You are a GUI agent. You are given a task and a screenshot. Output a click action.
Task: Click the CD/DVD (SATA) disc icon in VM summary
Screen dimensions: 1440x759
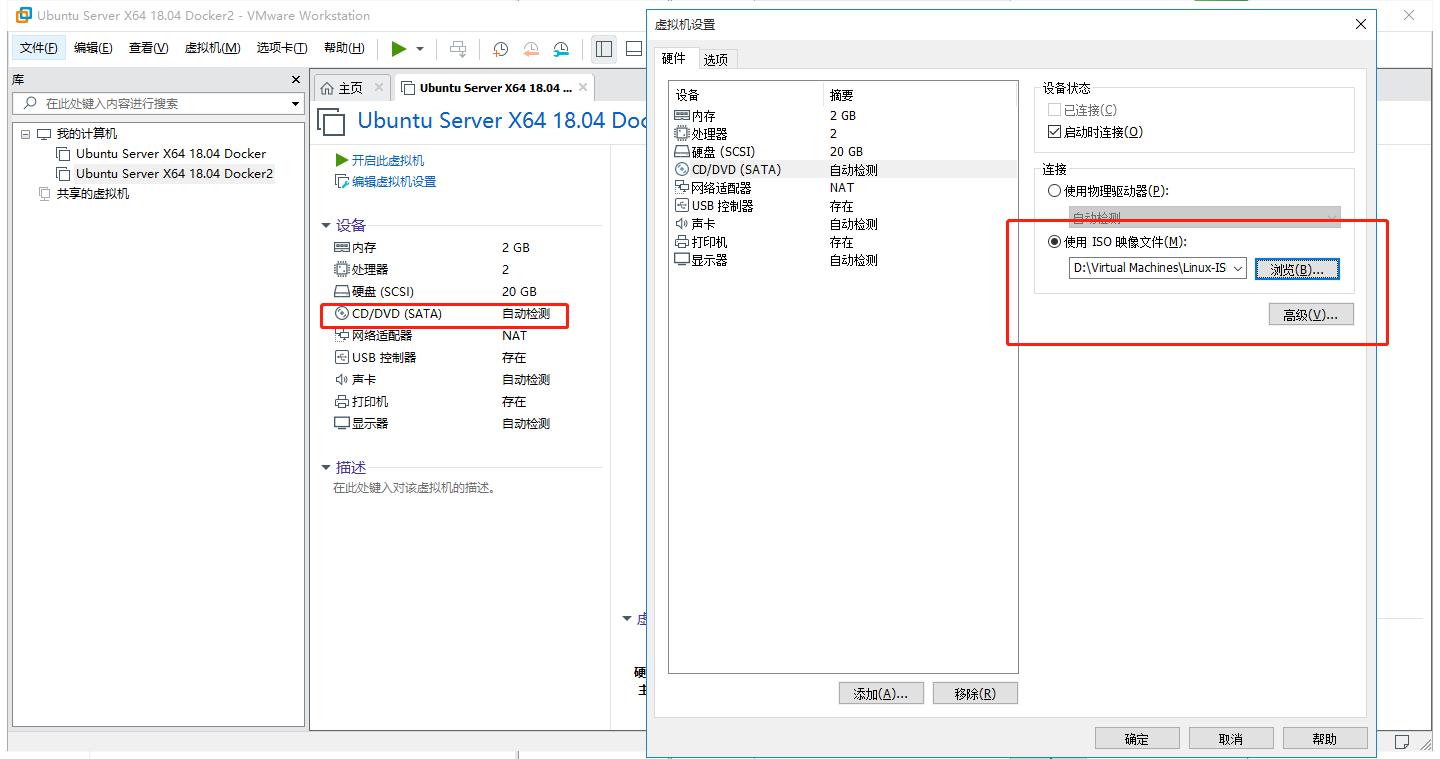[x=341, y=314]
